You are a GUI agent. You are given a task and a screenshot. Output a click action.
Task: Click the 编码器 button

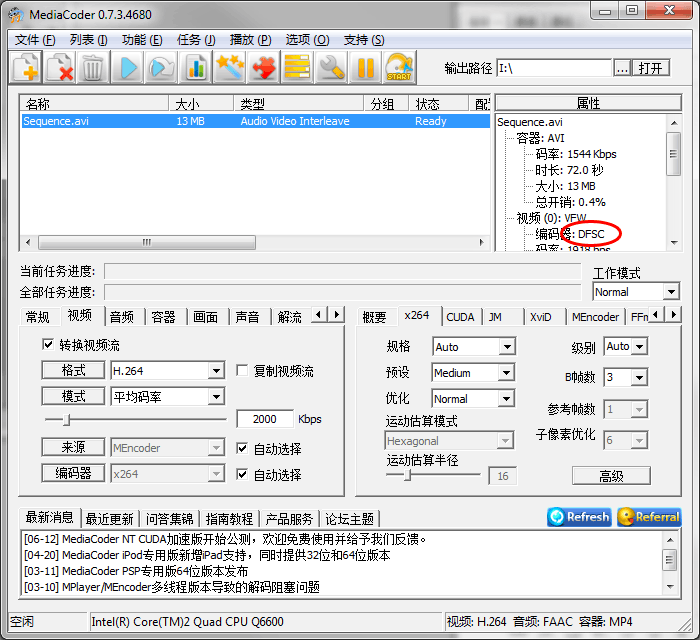[74, 474]
